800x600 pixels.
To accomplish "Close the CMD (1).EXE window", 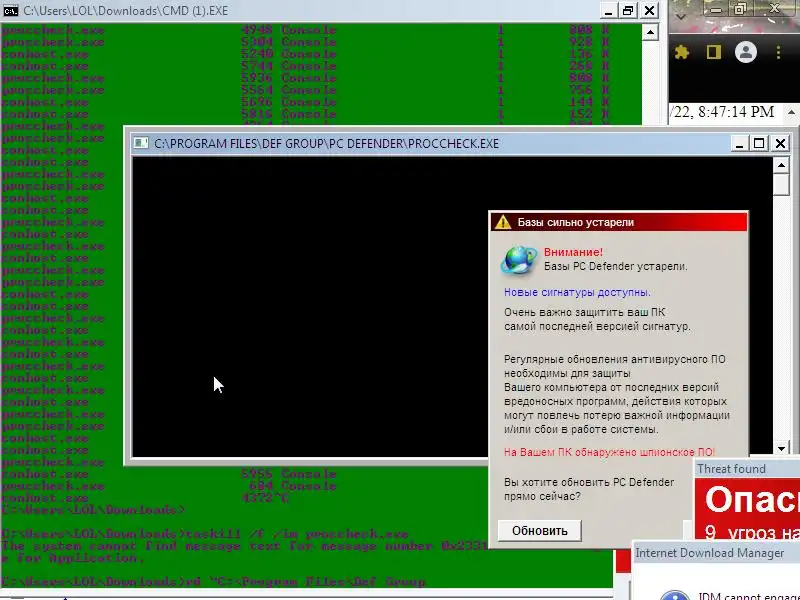I will (649, 11).
